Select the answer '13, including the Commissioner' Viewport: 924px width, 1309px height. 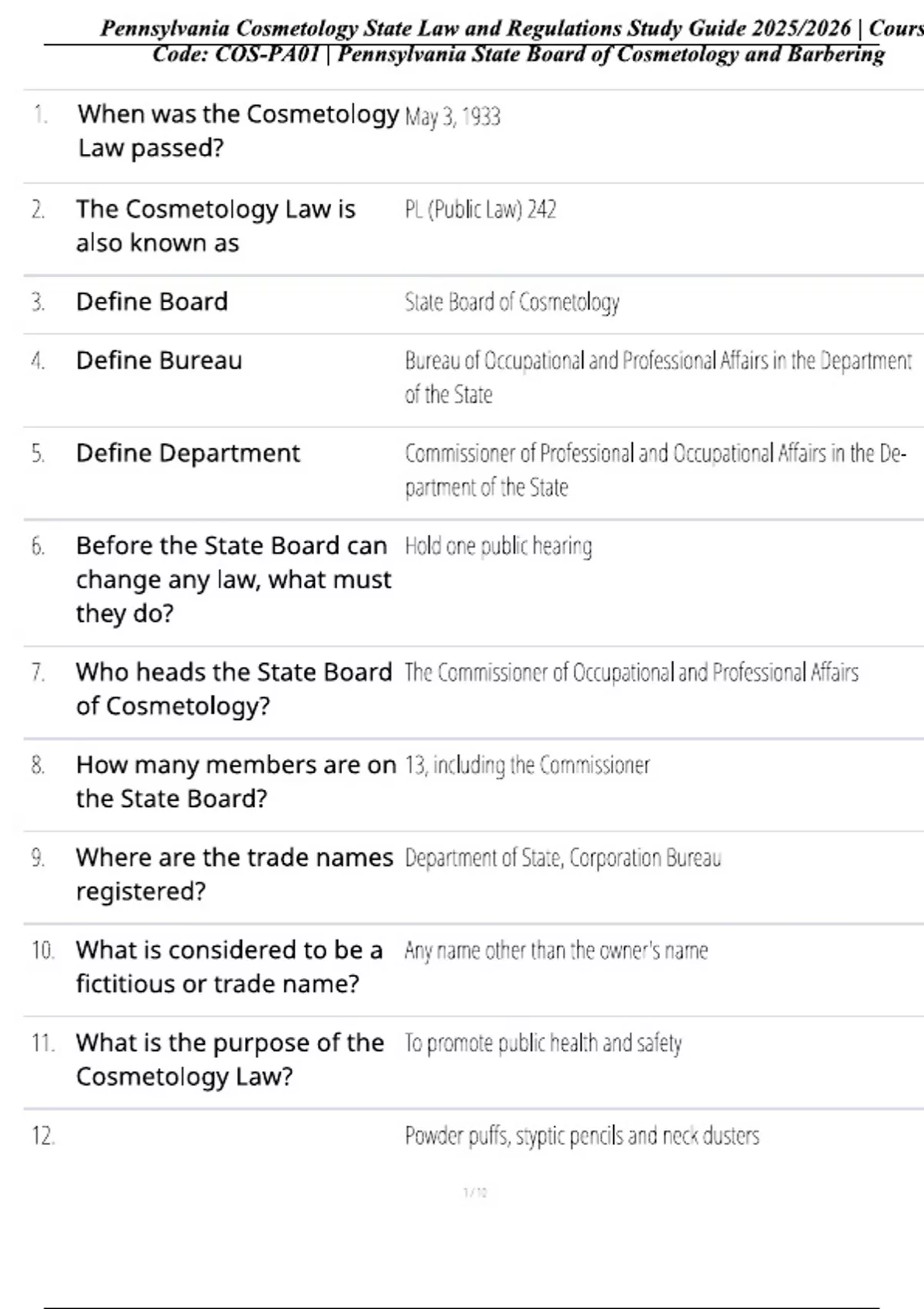tap(527, 765)
